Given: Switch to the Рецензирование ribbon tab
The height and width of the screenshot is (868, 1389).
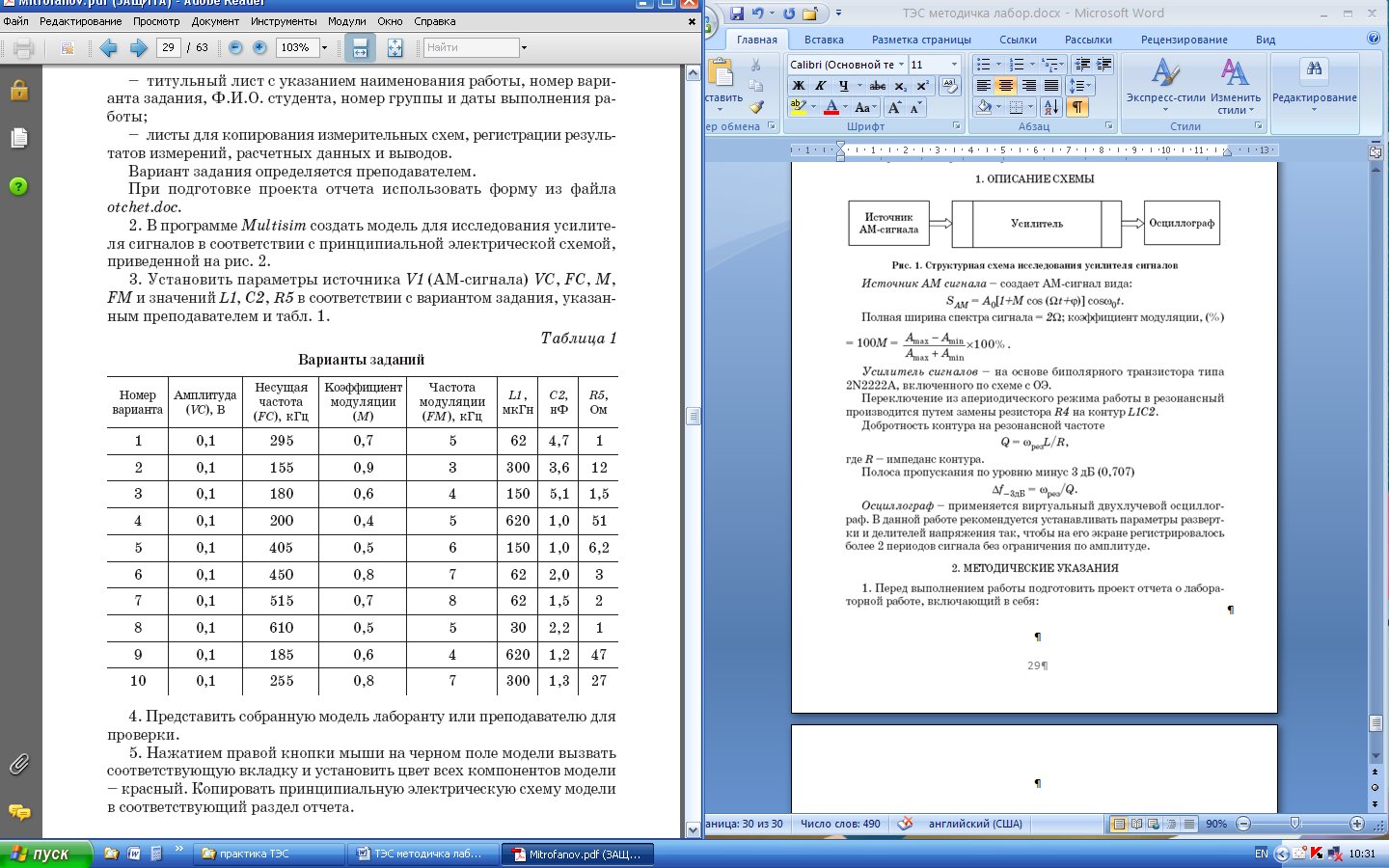Looking at the screenshot, I should coord(1185,40).
